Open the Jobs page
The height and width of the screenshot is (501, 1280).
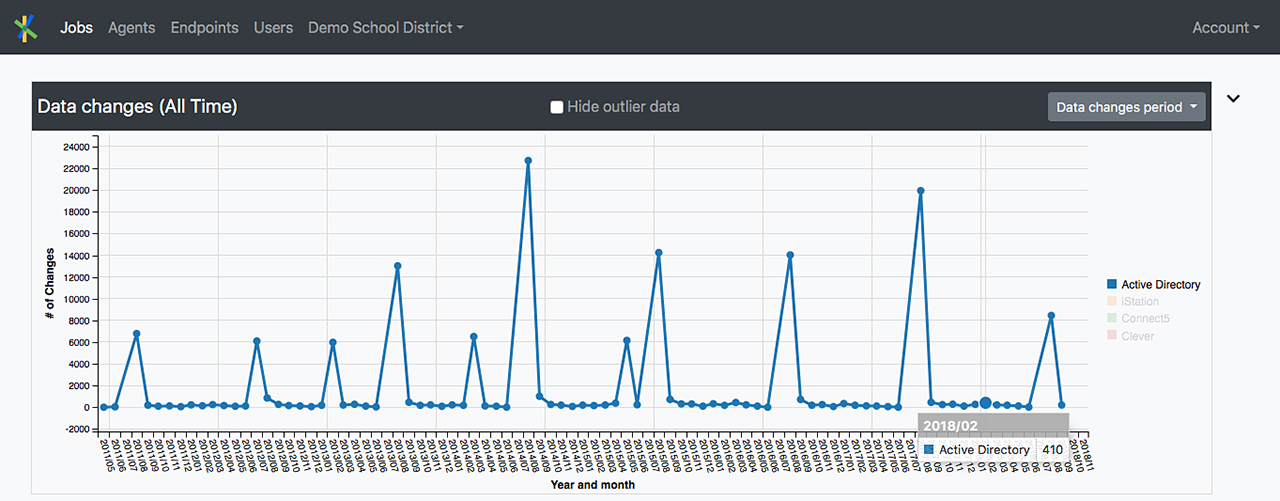[x=76, y=28]
